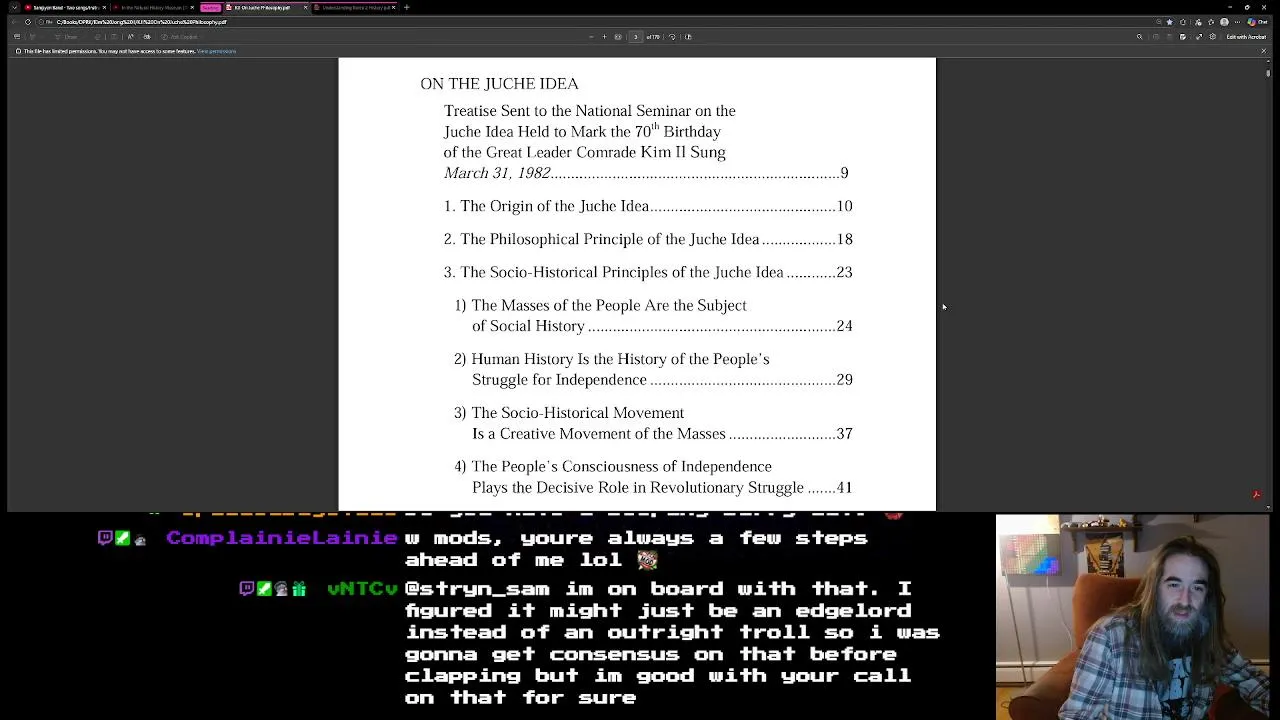Click Human History Is the History entry
The image size is (1280, 720).
pyautogui.click(x=653, y=369)
